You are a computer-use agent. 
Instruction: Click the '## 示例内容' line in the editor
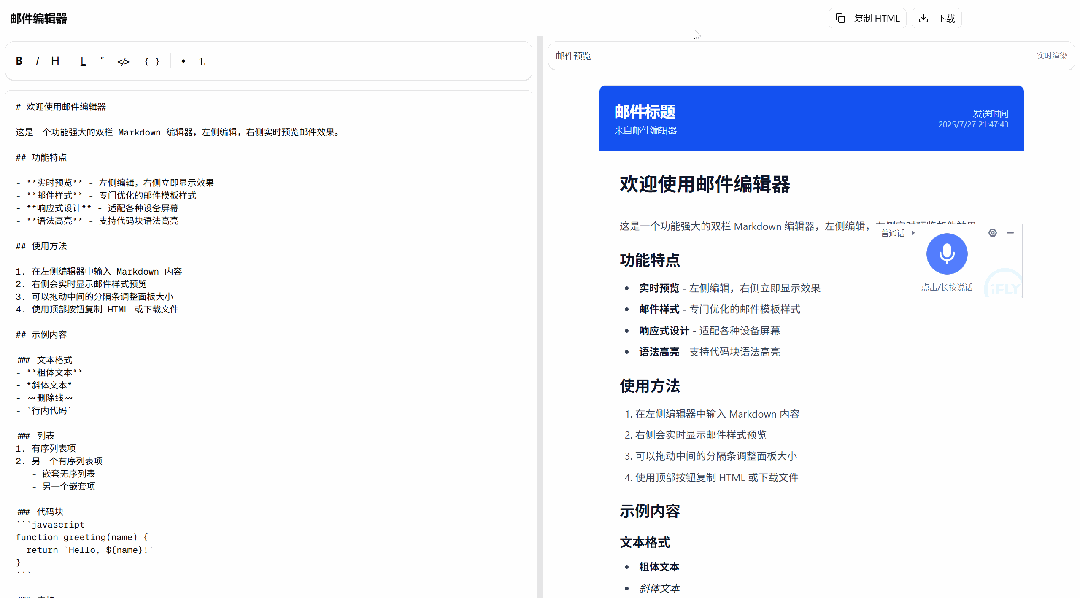click(x=41, y=335)
